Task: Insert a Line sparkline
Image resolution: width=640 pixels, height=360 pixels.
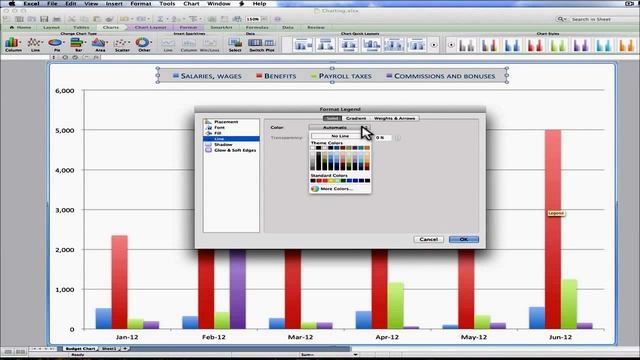Action: [x=168, y=43]
